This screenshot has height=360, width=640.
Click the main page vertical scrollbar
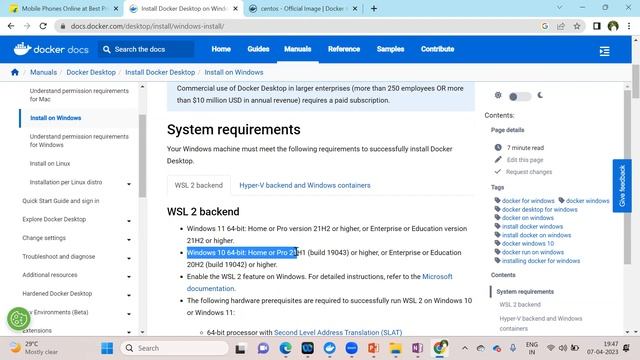pos(636,82)
